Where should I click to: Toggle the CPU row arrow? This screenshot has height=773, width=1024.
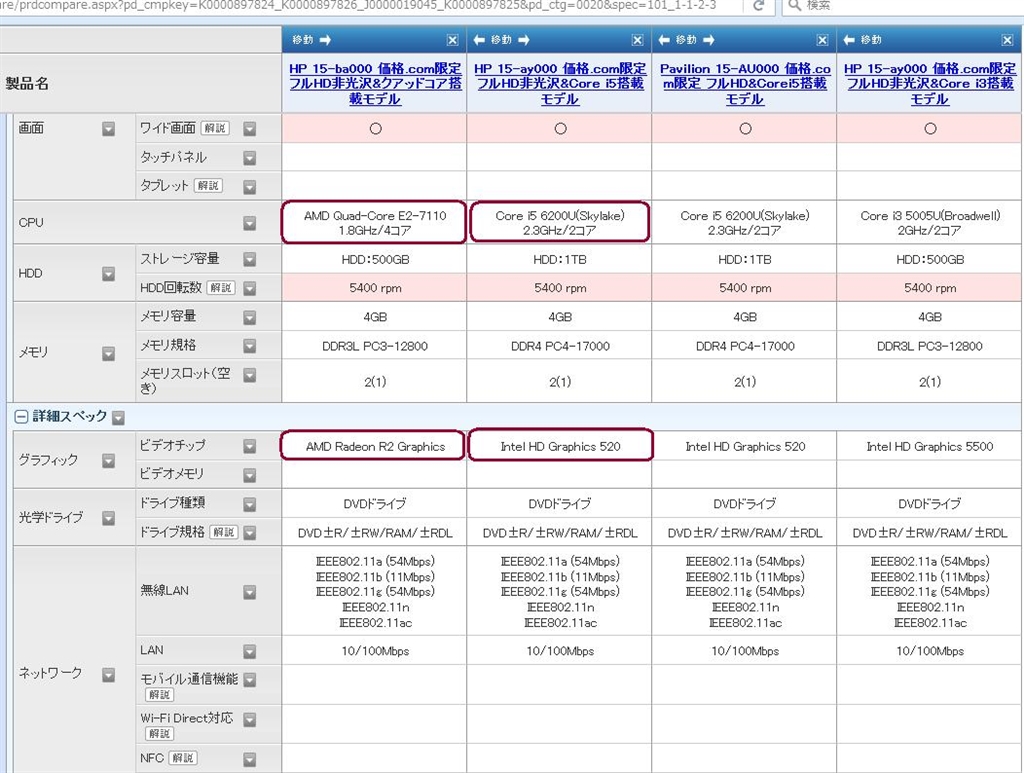(249, 223)
